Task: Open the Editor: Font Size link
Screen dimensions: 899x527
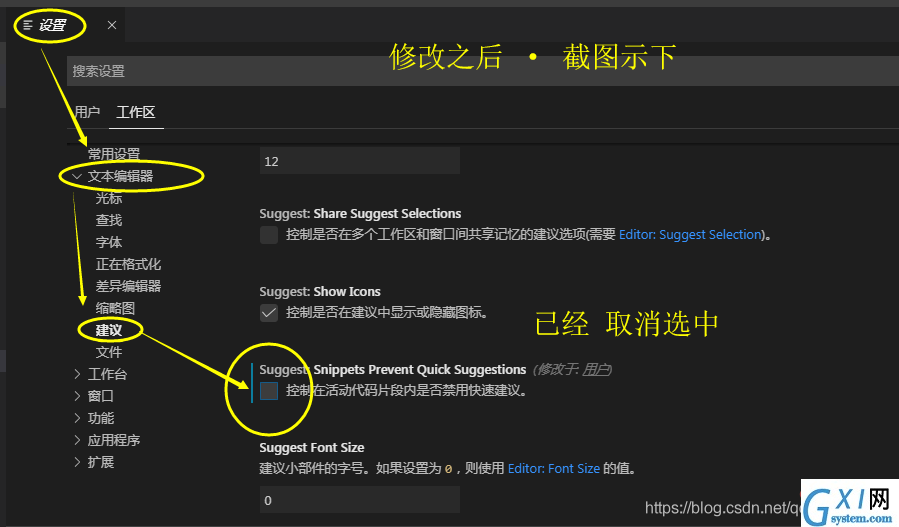Action: 554,469
